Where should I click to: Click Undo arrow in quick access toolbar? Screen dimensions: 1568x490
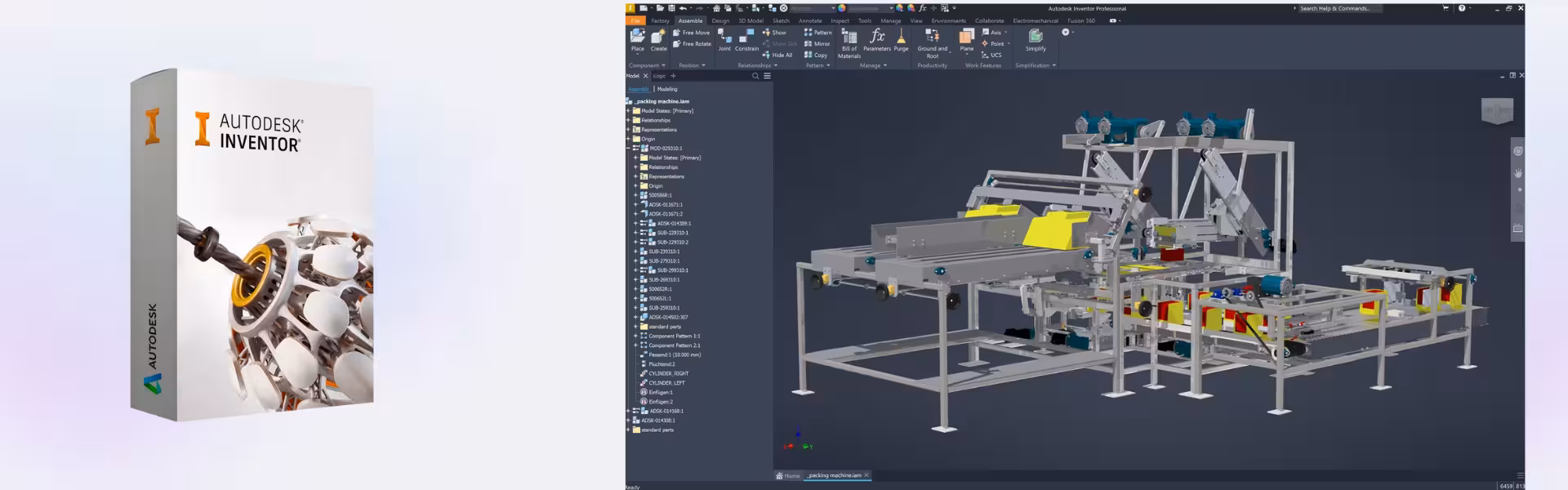click(x=684, y=8)
